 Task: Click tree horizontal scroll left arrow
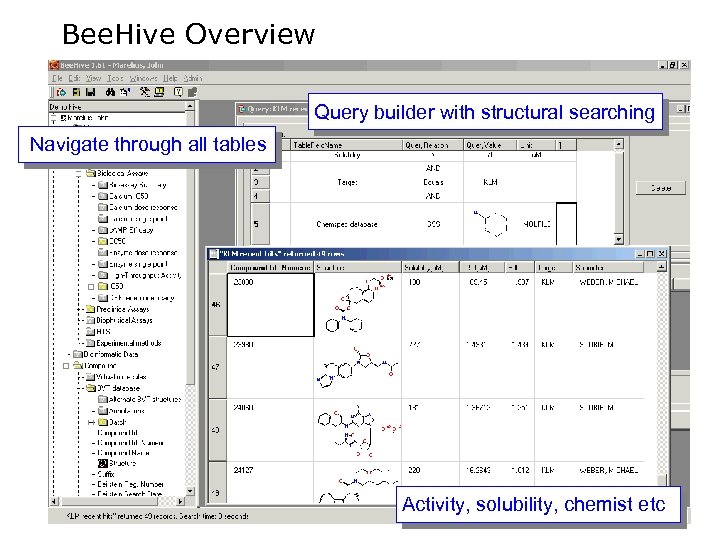pyautogui.click(x=54, y=501)
